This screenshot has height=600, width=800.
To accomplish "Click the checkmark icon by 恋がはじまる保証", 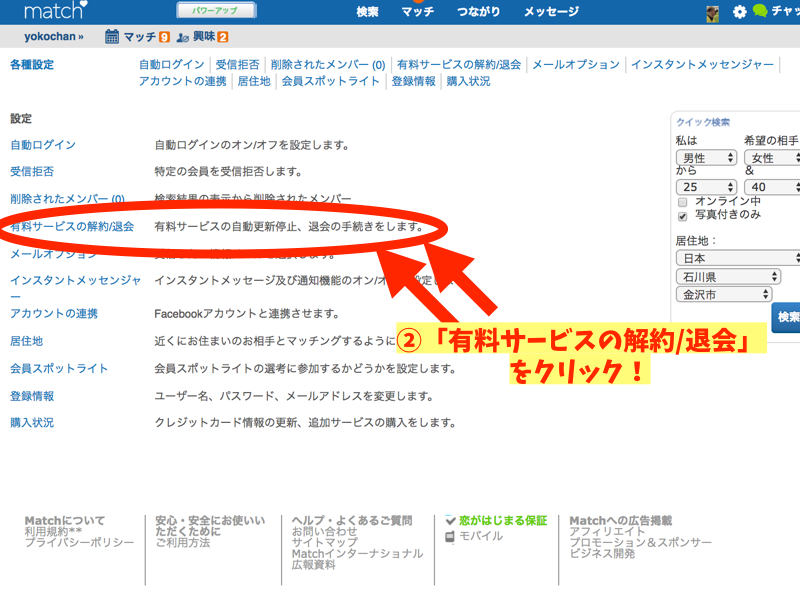I will tap(450, 520).
